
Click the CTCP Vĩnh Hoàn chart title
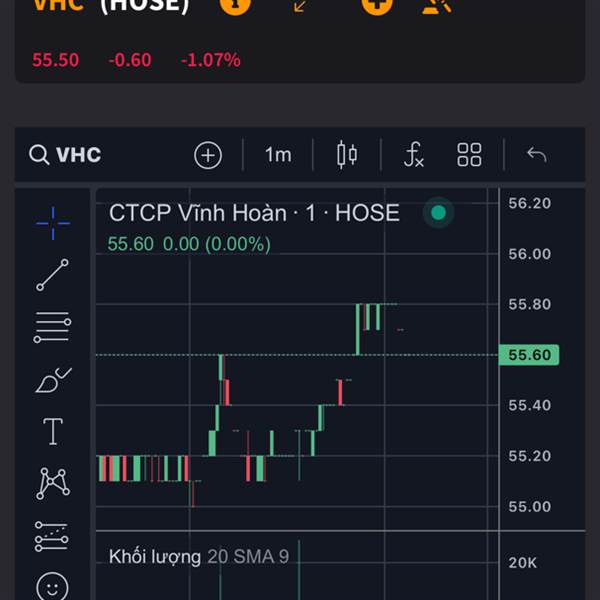coord(253,213)
